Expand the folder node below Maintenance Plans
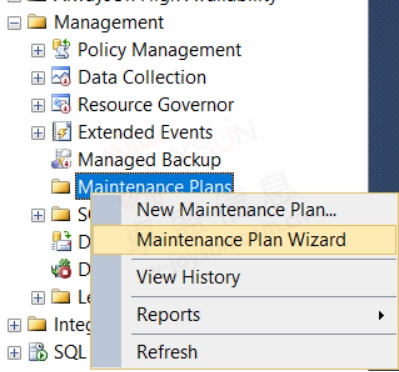Viewport: 399px width, 372px height. [x=38, y=215]
